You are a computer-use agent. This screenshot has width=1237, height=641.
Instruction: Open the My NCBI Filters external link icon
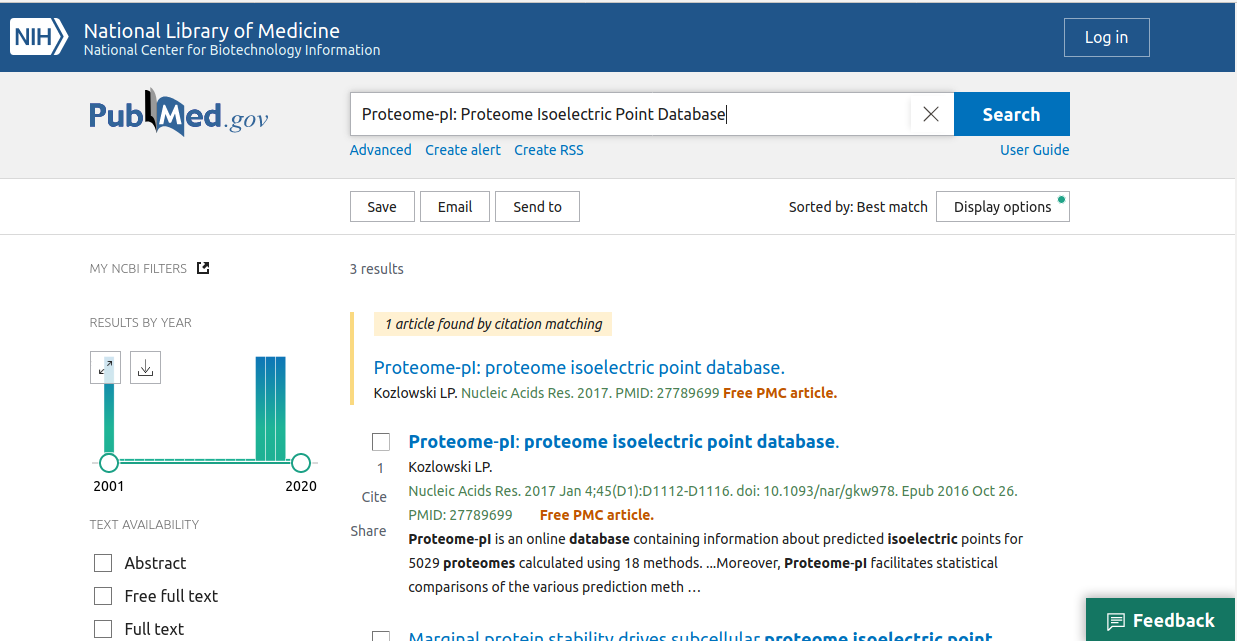(203, 268)
